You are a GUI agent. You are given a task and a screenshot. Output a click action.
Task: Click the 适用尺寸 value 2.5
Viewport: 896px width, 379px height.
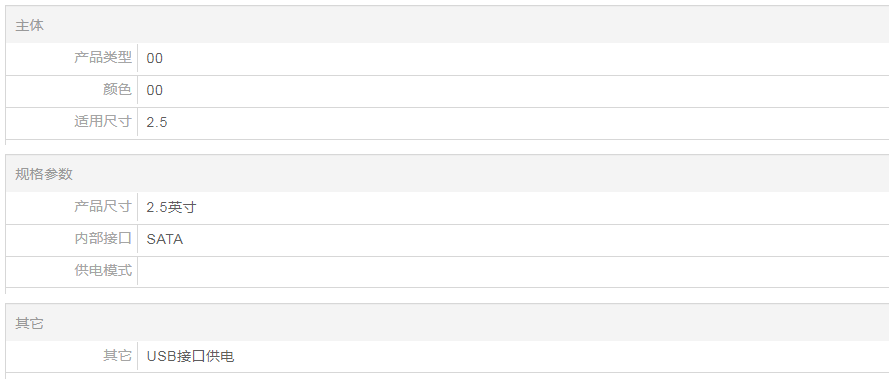coord(157,122)
